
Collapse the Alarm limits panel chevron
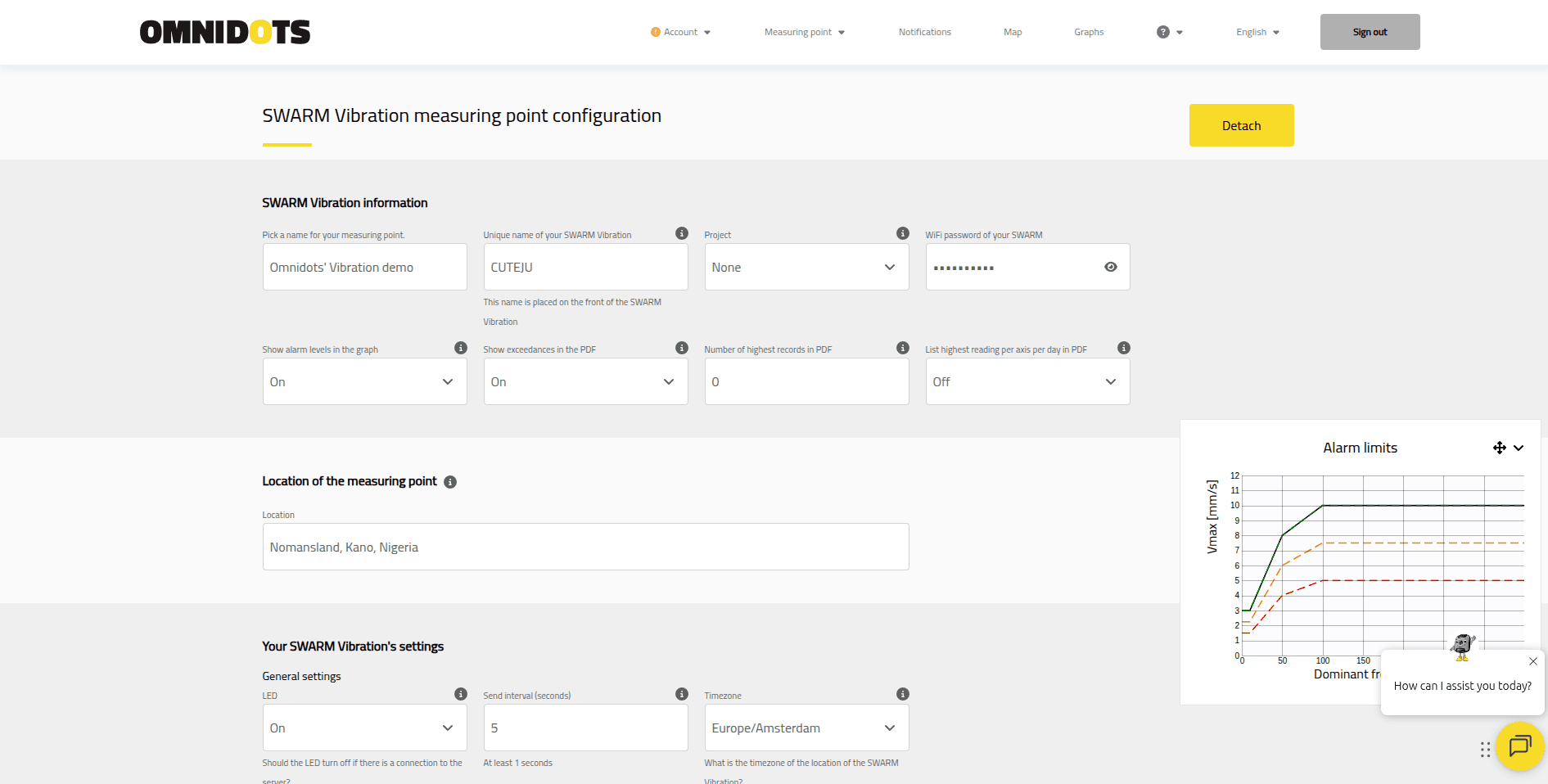[x=1519, y=448]
